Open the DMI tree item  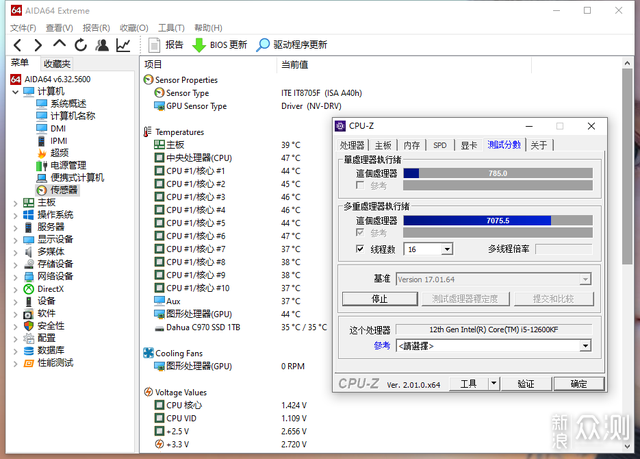(x=58, y=129)
